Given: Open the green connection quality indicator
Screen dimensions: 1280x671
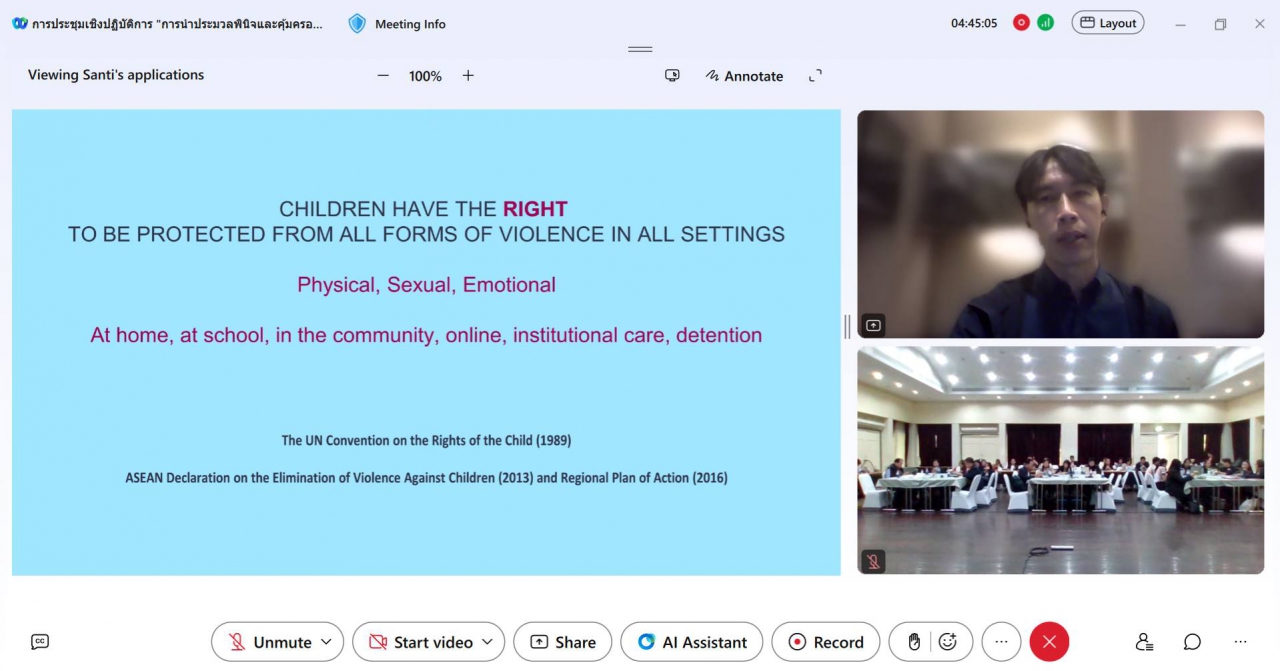Looking at the screenshot, I should 1045,23.
